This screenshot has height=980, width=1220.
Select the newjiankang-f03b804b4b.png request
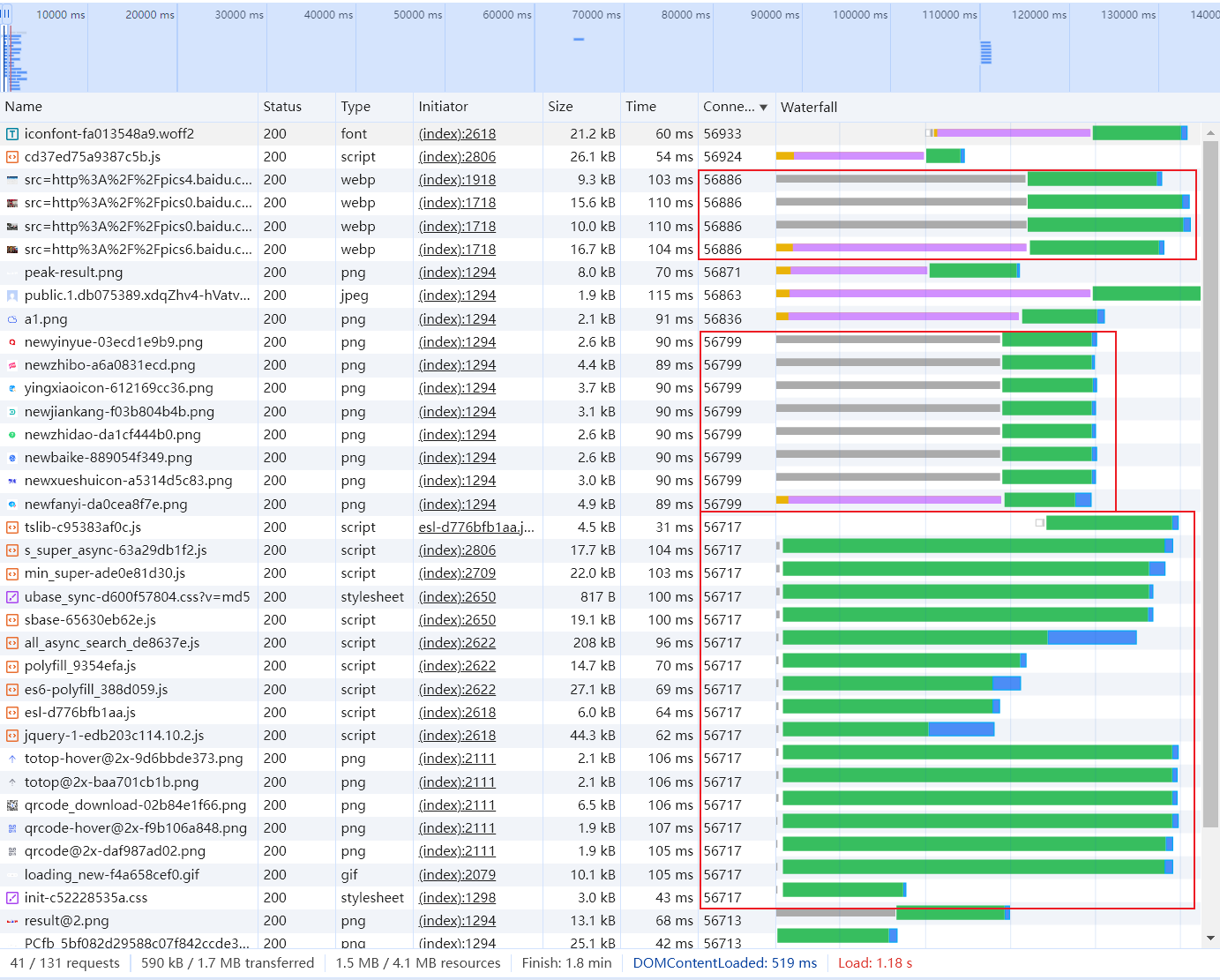pos(600,412)
